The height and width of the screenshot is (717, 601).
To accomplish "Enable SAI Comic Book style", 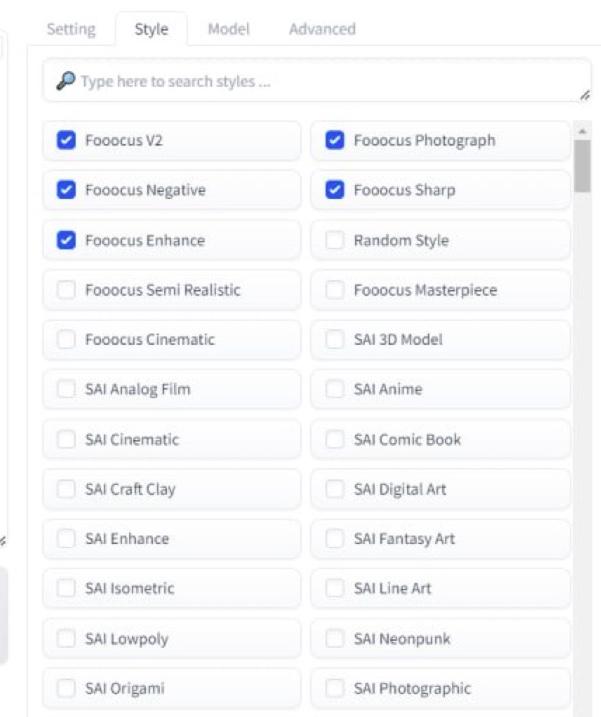I will click(335, 439).
